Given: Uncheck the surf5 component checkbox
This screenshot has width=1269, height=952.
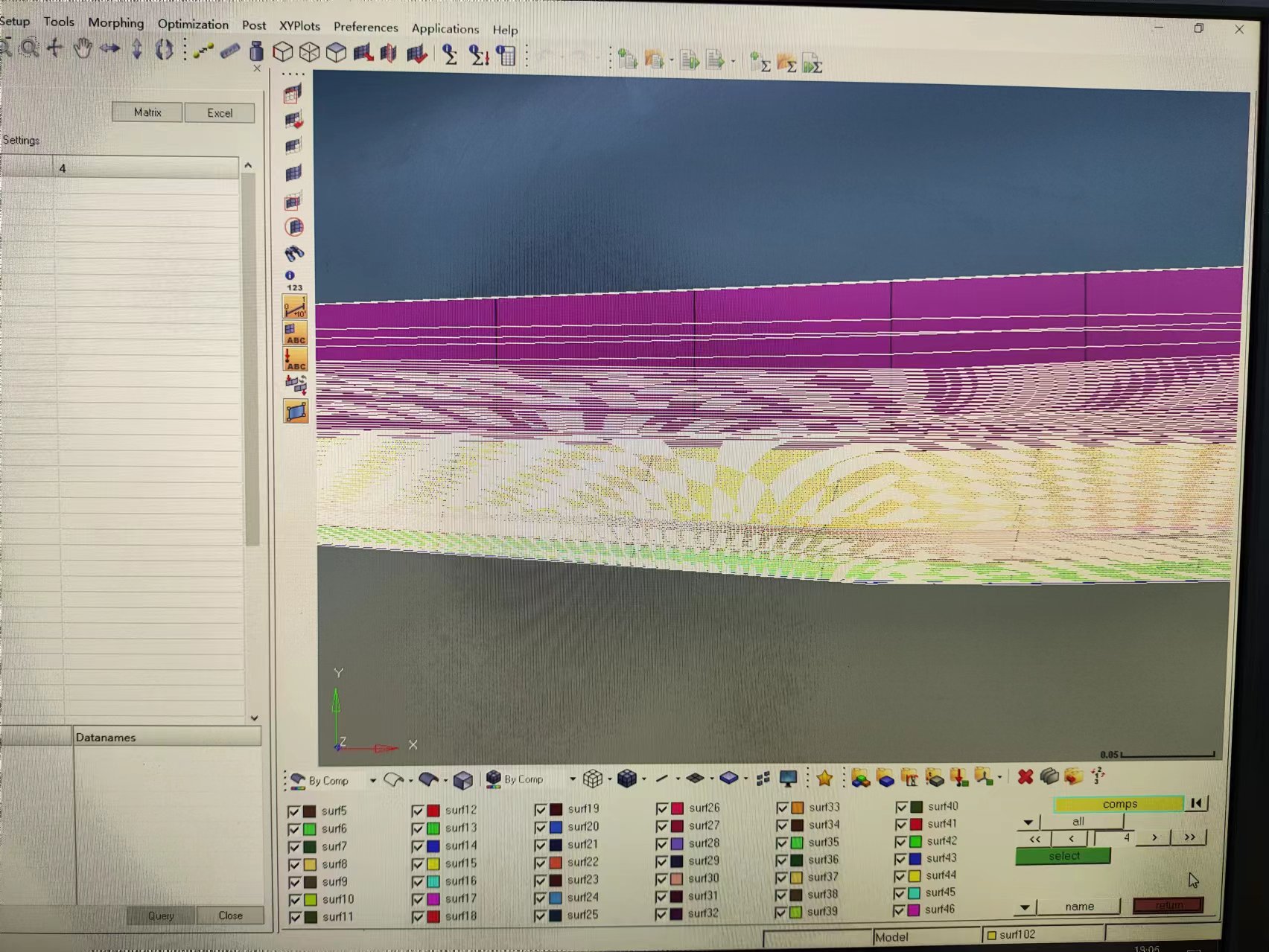Looking at the screenshot, I should (x=293, y=811).
